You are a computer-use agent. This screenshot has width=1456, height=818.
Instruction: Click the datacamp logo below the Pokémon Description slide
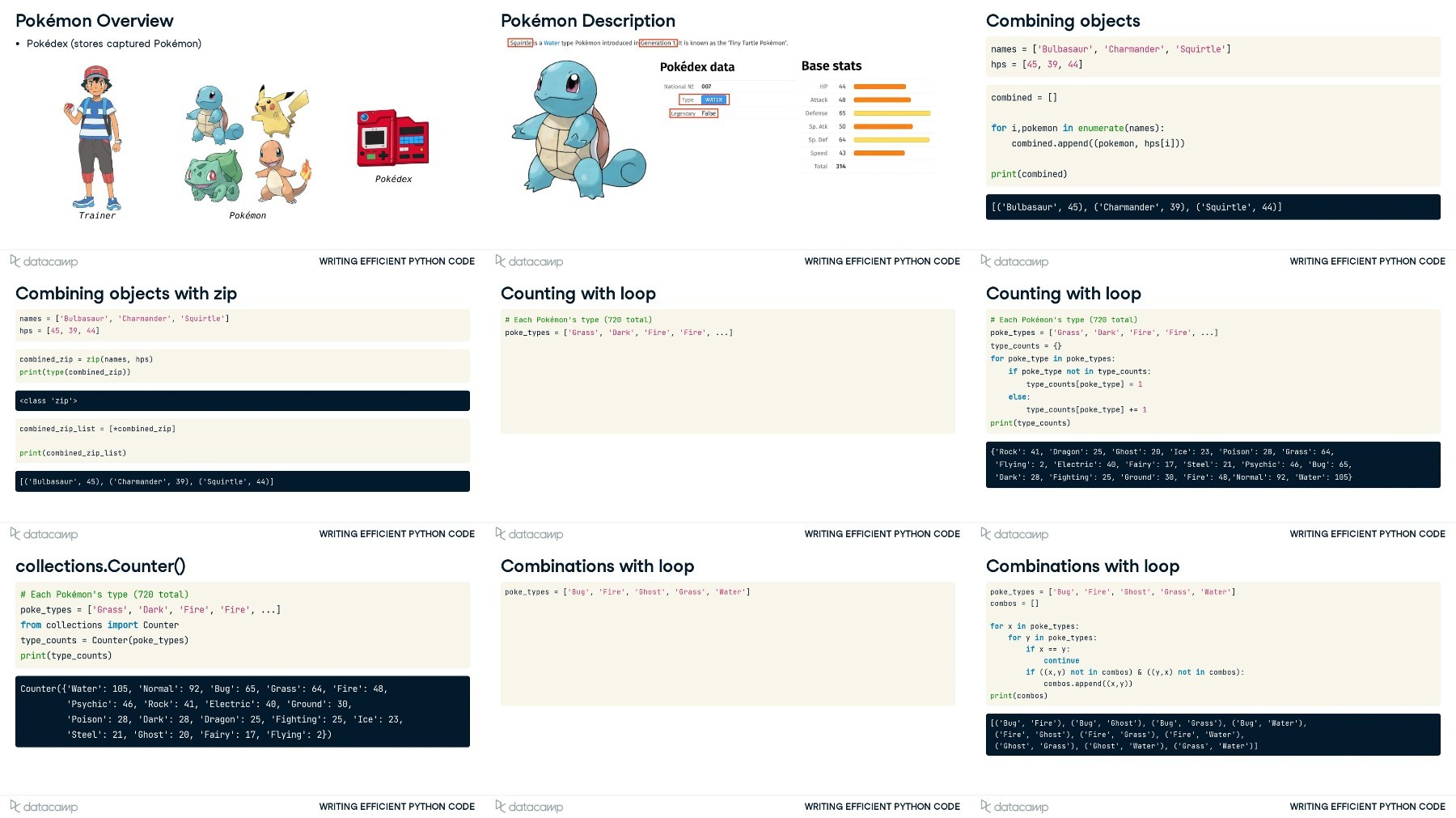pos(529,261)
